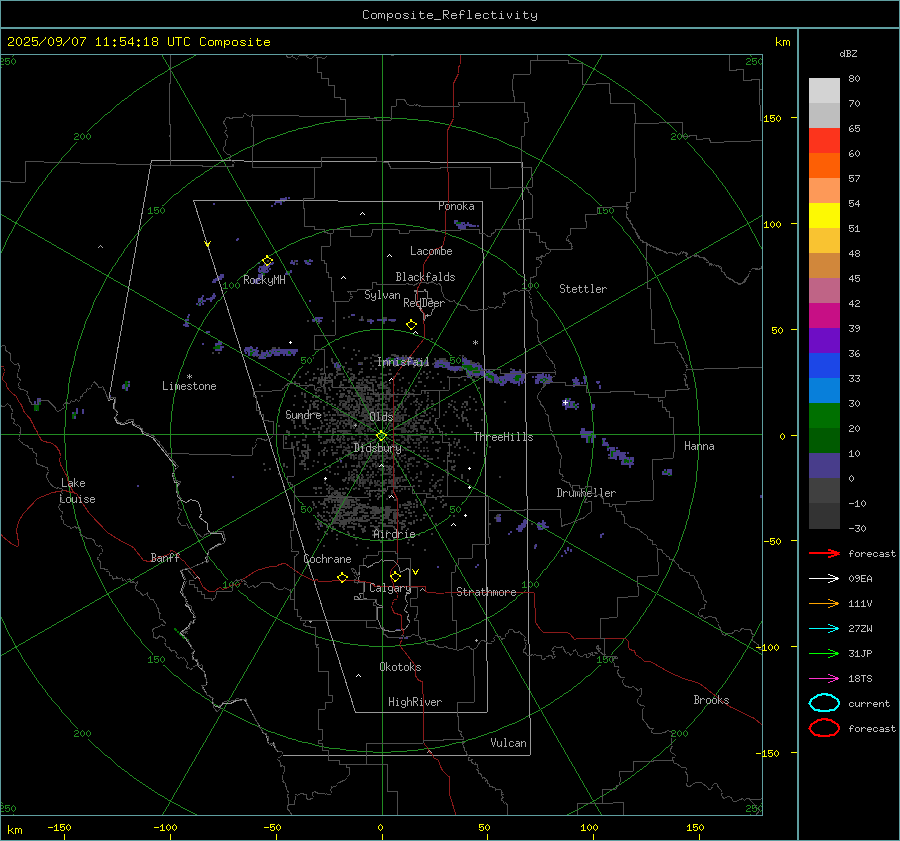Image resolution: width=900 pixels, height=841 pixels.
Task: Select the Limestone label
Action: [x=189, y=386]
